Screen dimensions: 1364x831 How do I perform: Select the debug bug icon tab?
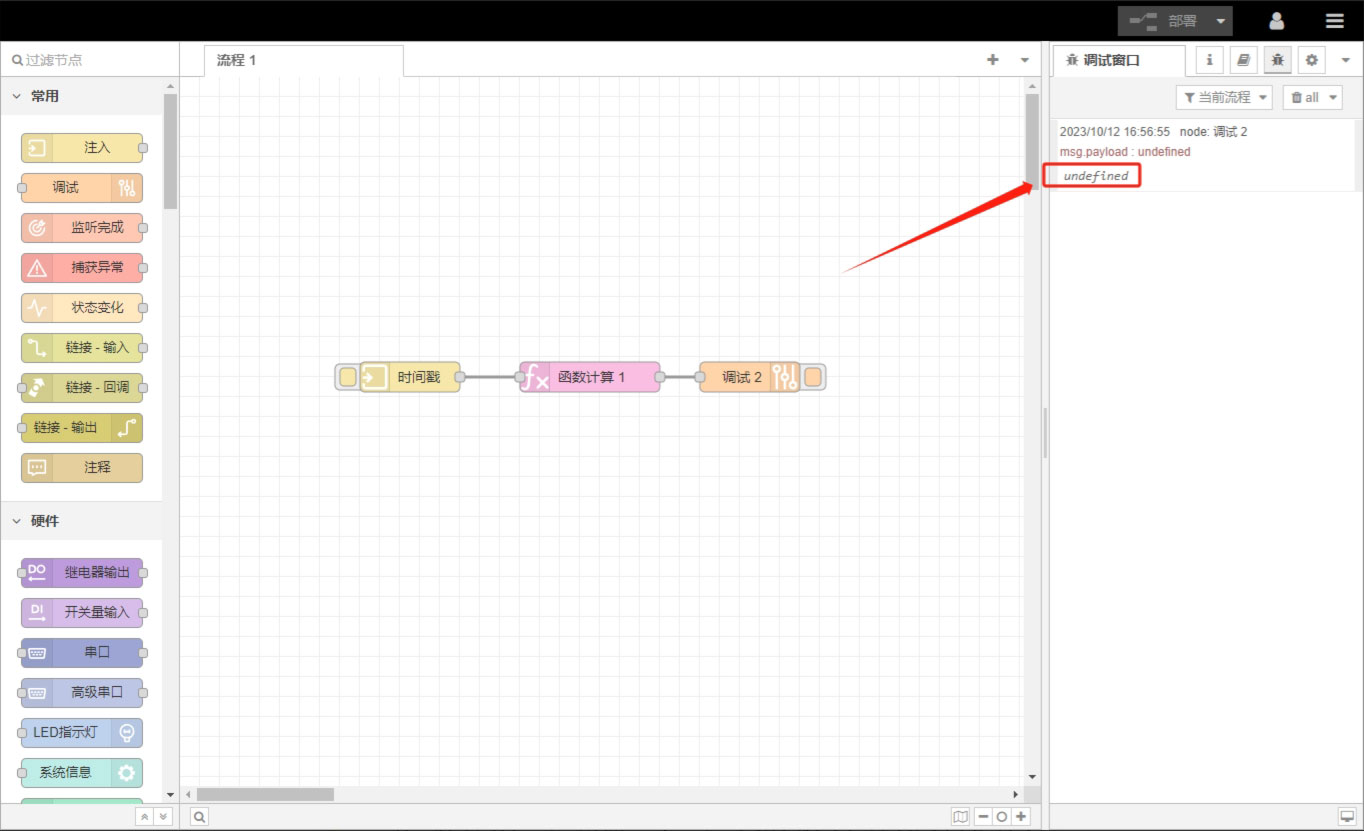pos(1277,60)
